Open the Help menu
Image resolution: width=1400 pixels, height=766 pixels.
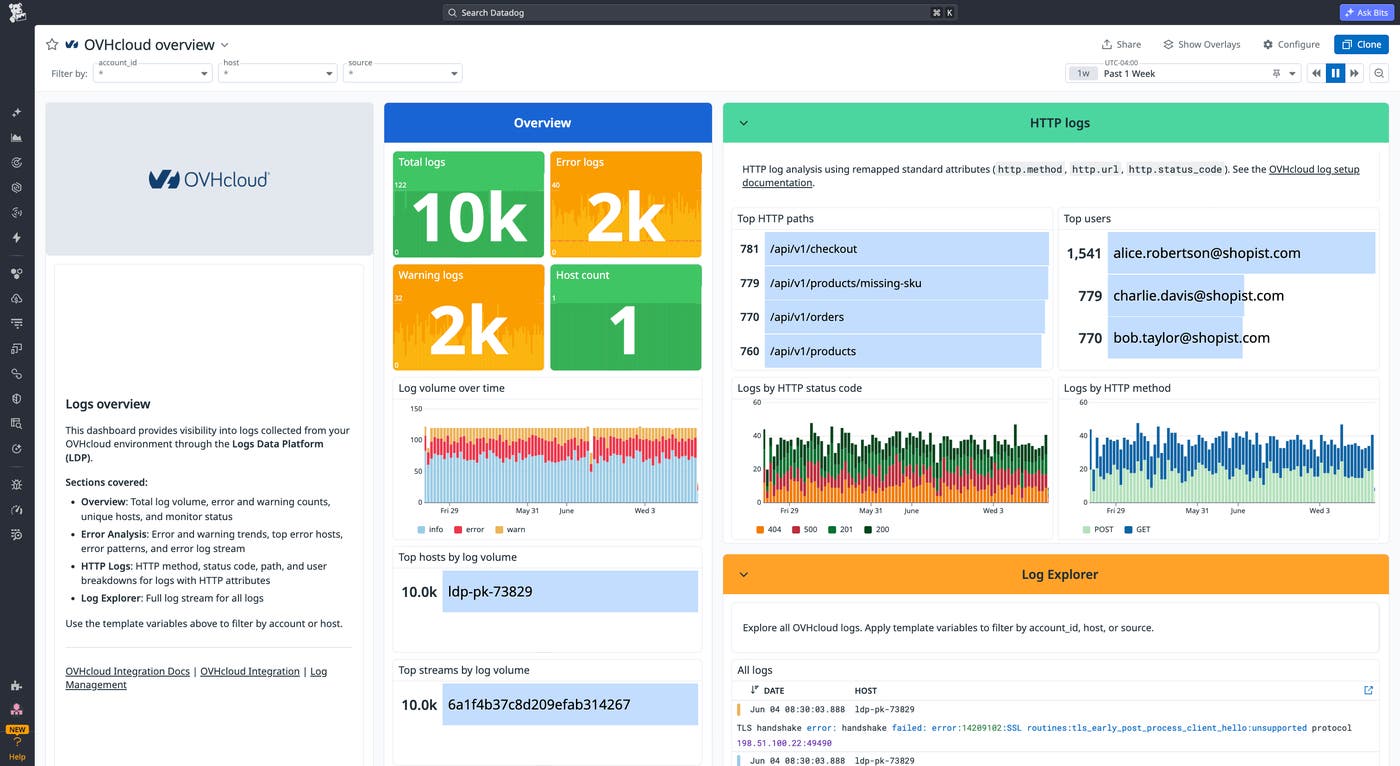17,749
